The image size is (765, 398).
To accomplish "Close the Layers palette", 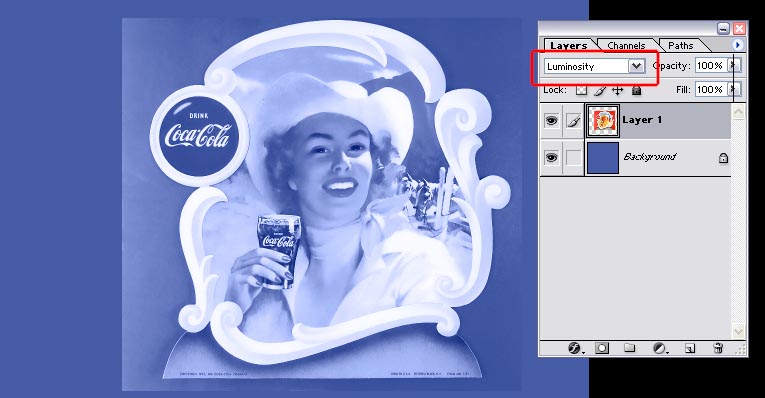I will pos(739,29).
